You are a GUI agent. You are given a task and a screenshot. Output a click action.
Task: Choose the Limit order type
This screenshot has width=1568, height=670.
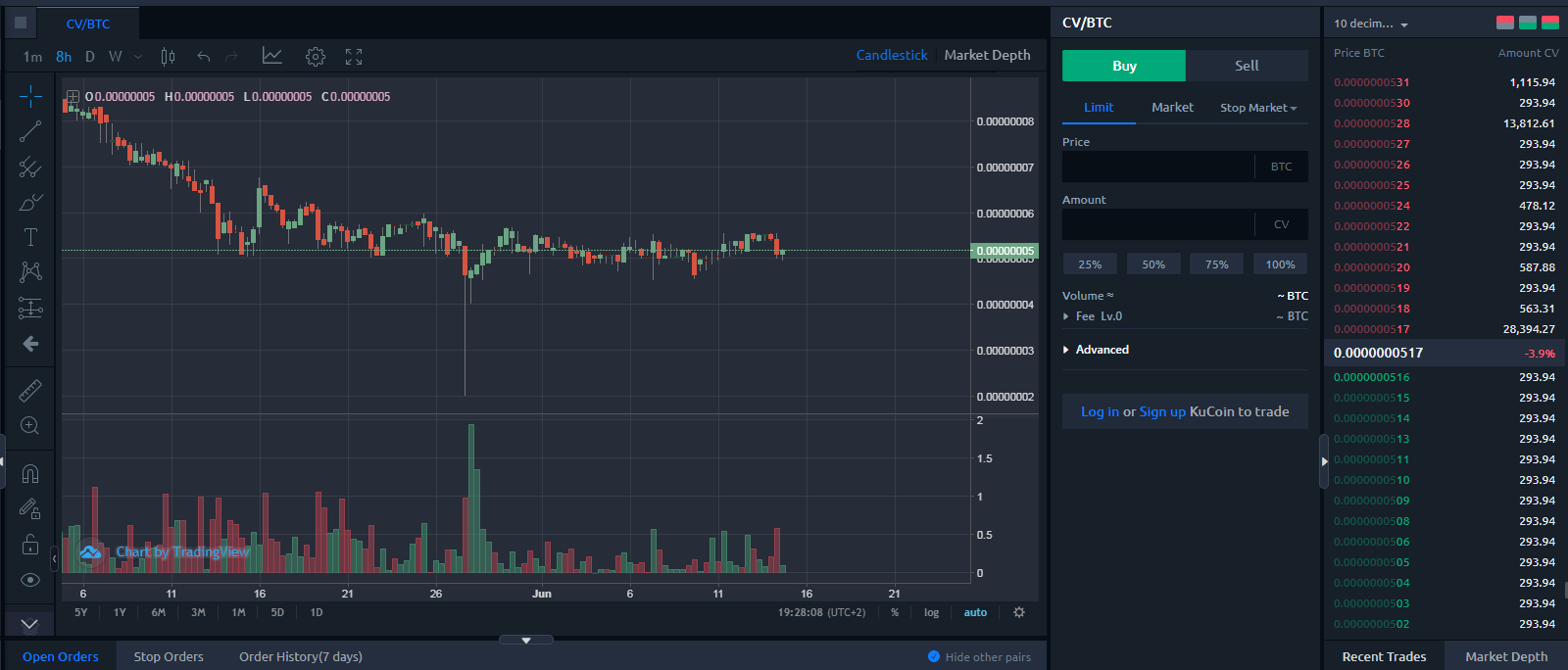point(1099,108)
